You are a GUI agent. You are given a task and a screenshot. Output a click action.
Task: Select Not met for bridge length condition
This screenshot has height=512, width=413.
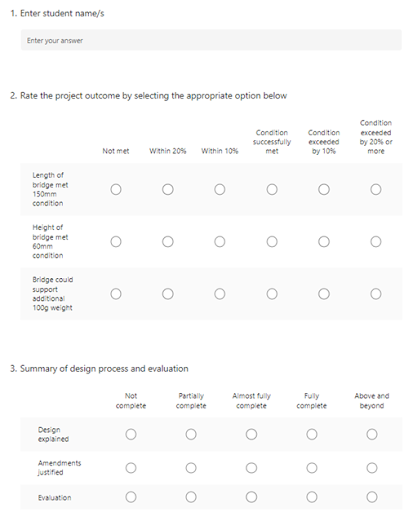[116, 189]
